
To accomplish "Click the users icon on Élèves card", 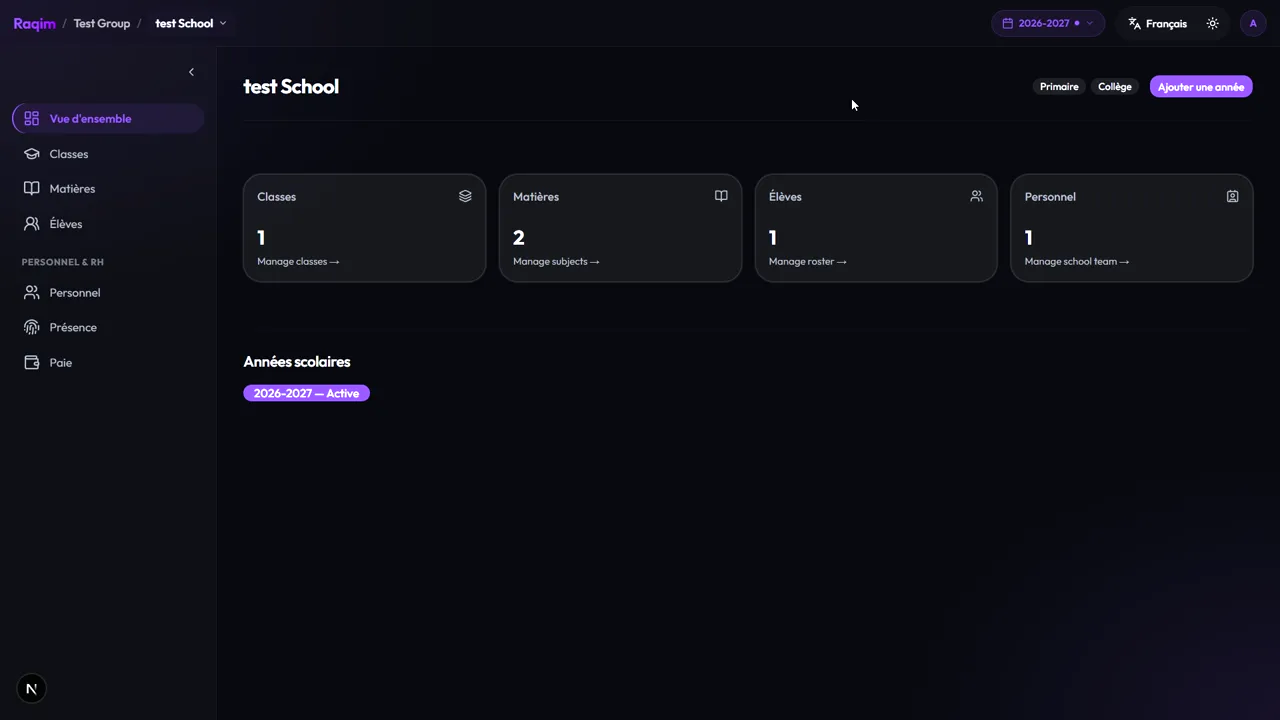I will coord(977,196).
